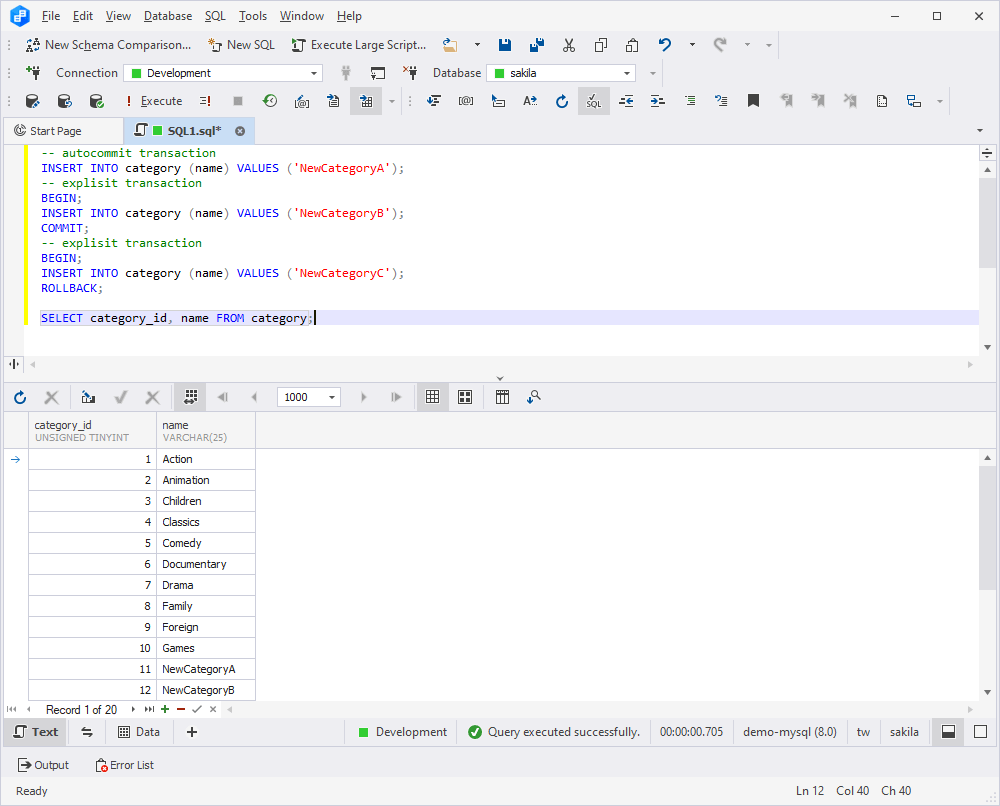Open the Database menu
This screenshot has height=806, width=1000.
(168, 16)
